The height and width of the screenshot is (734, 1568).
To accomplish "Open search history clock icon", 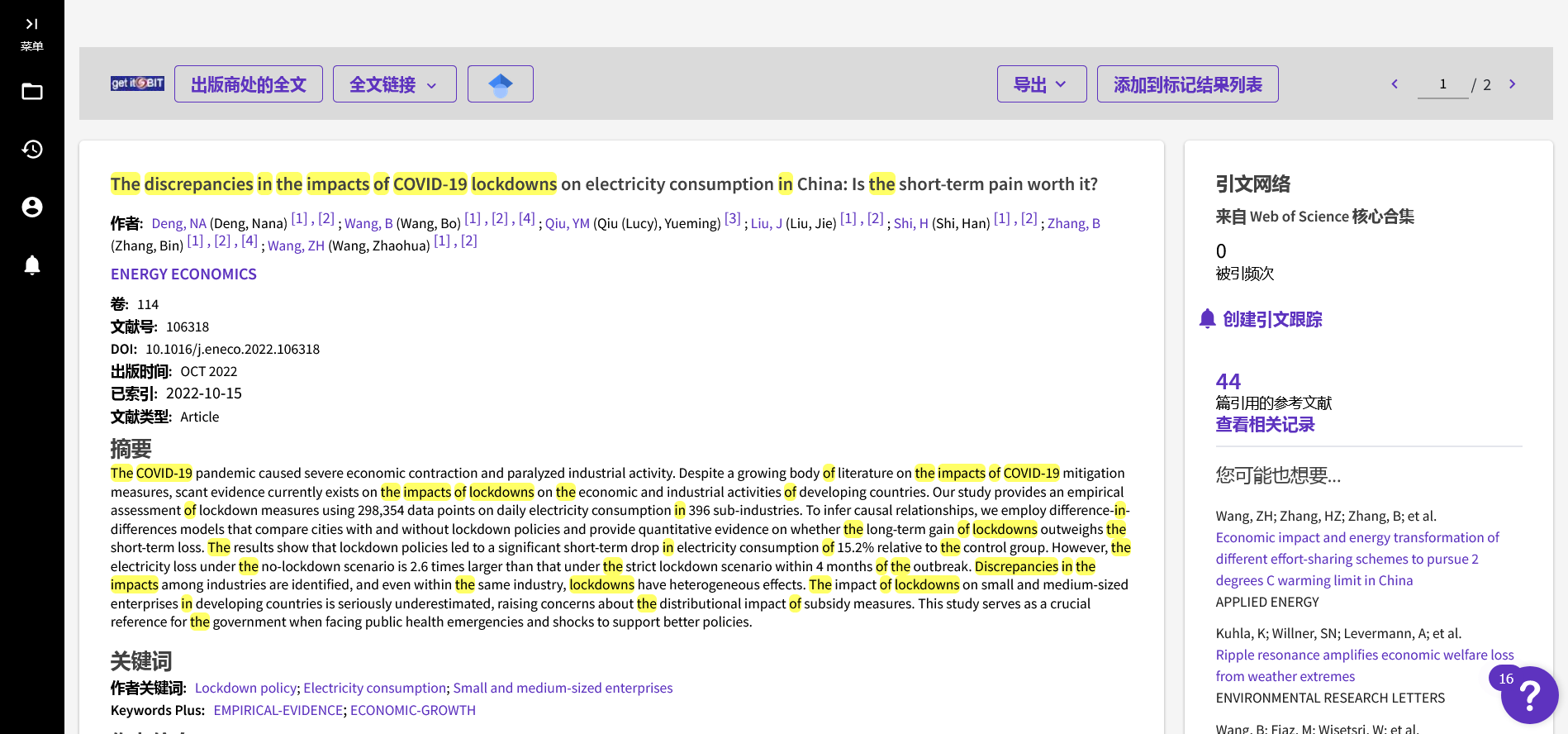I will click(32, 150).
